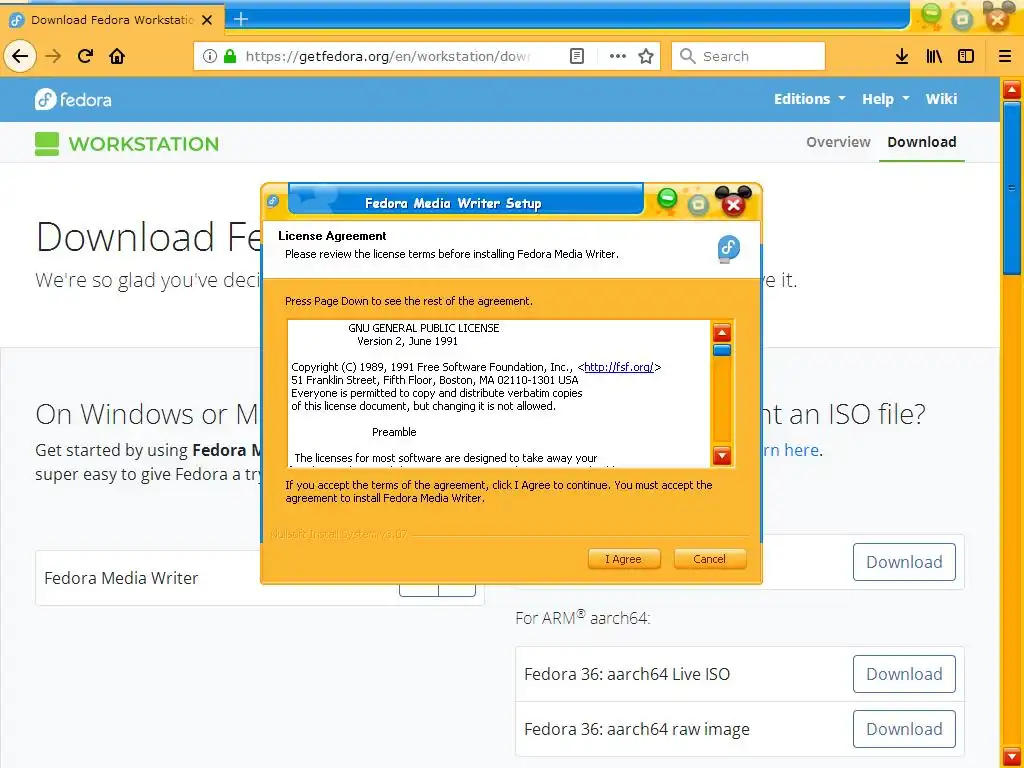Viewport: 1024px width, 768px height.
Task: Close the Fedora Media Writer Setup dialog
Action: [x=733, y=205]
